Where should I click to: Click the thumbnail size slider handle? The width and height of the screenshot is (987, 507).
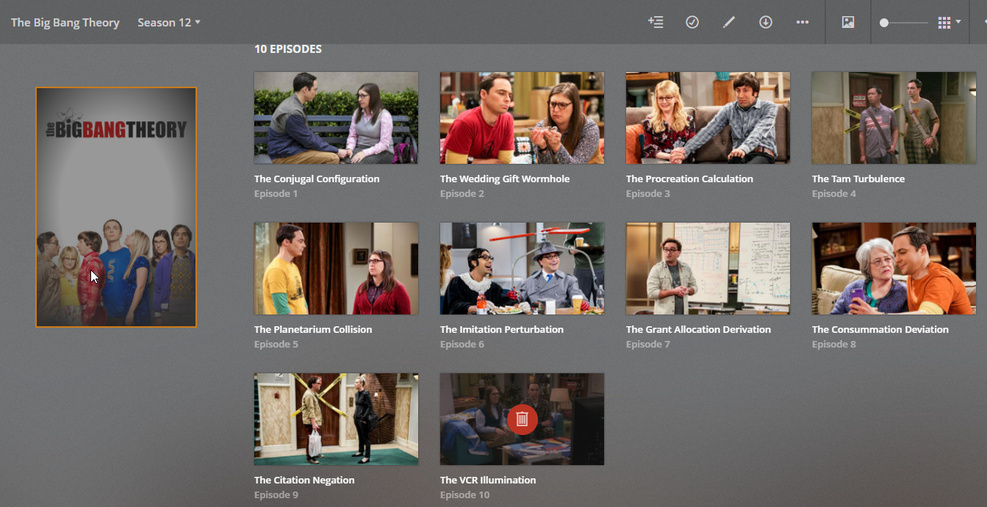click(884, 23)
